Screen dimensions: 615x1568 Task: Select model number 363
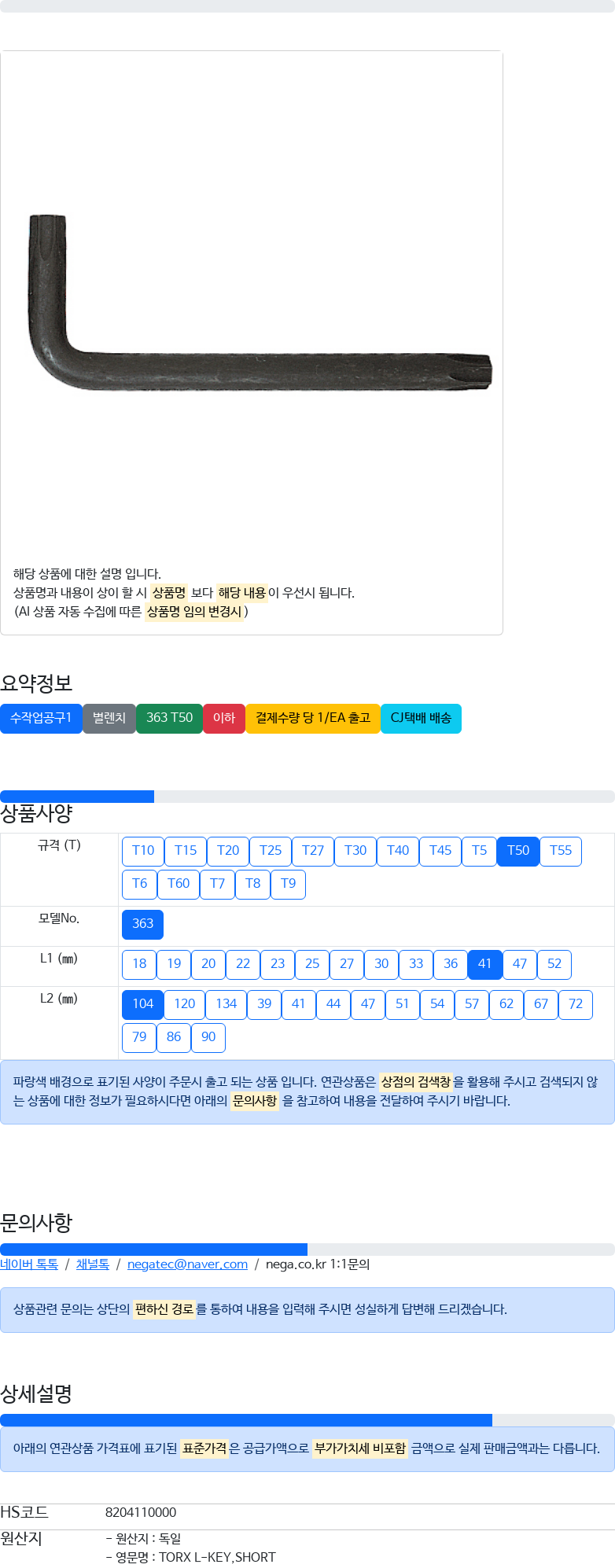[142, 924]
